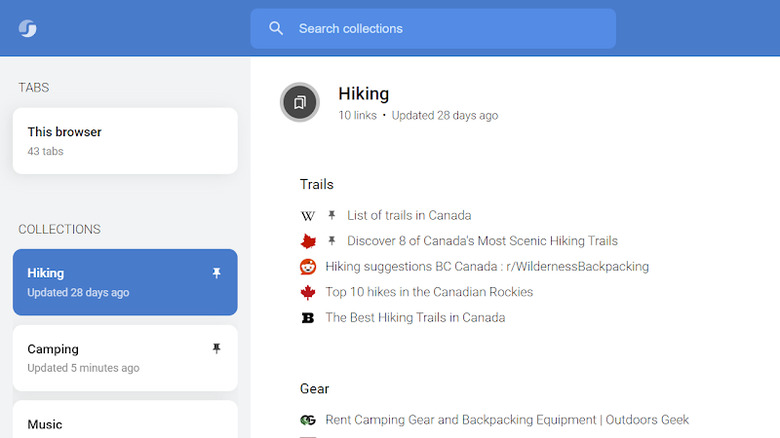Image resolution: width=780 pixels, height=438 pixels.
Task: Open the This browser tabs card
Action: point(125,141)
